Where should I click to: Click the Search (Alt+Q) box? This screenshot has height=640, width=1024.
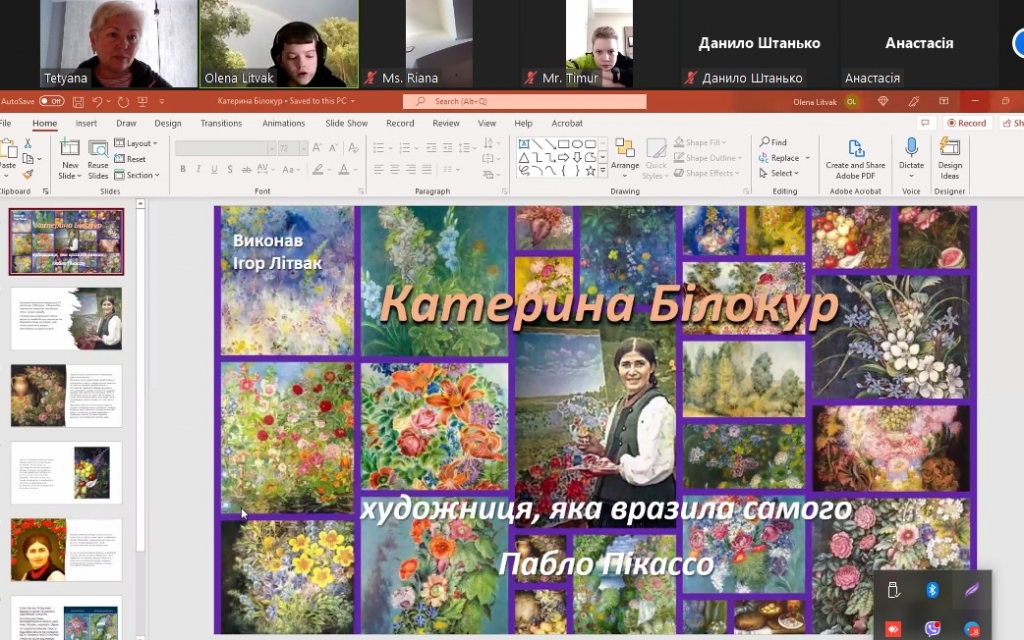(524, 101)
